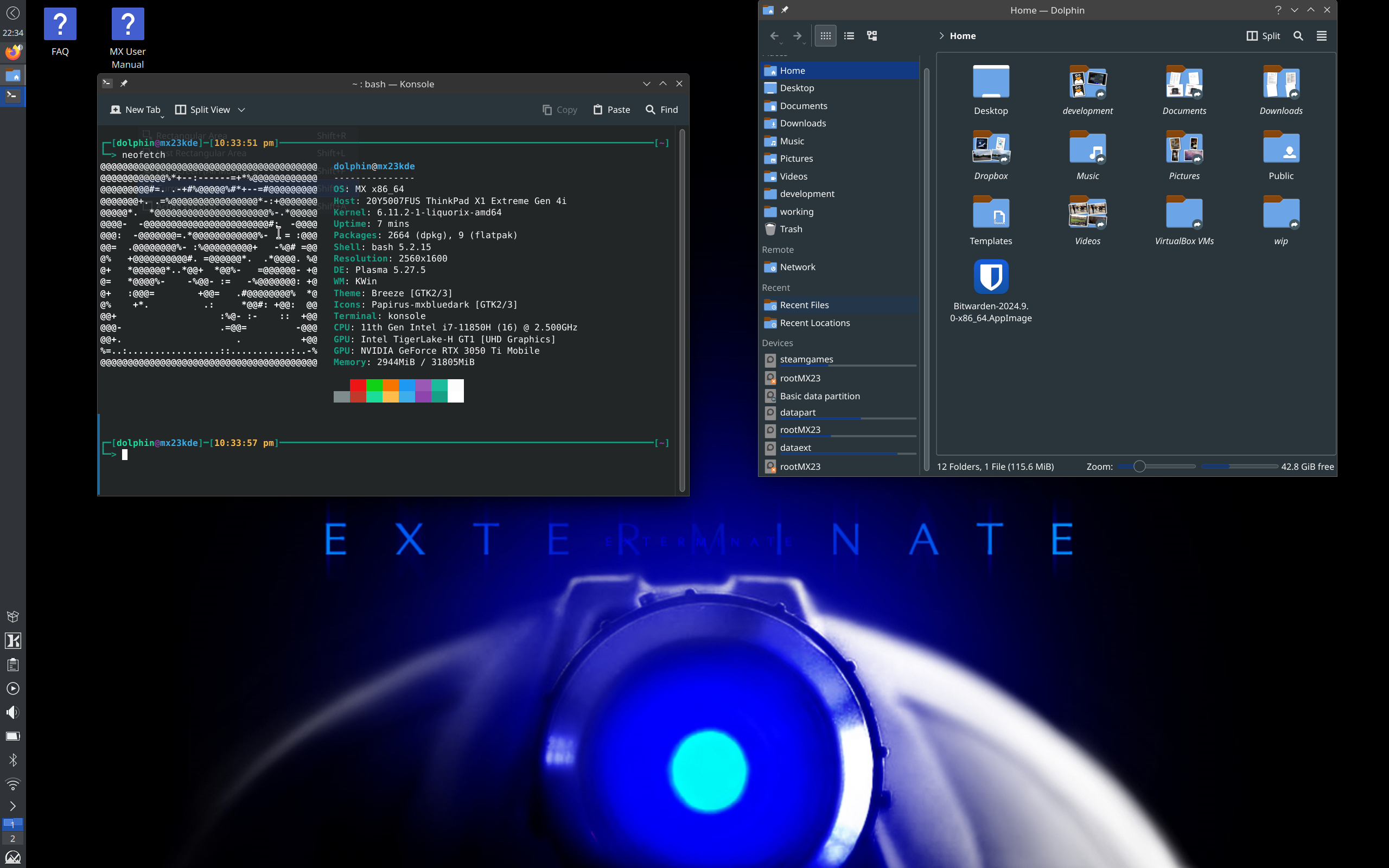1389x868 pixels.
Task: Open Trash in Places sidebar
Action: (x=840, y=229)
